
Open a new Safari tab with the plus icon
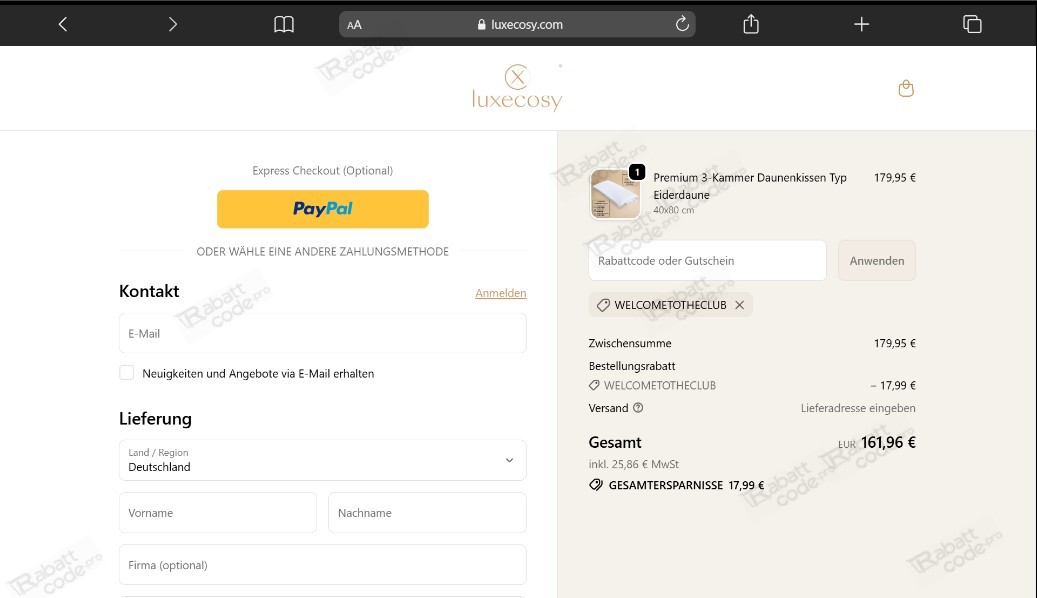(x=861, y=24)
